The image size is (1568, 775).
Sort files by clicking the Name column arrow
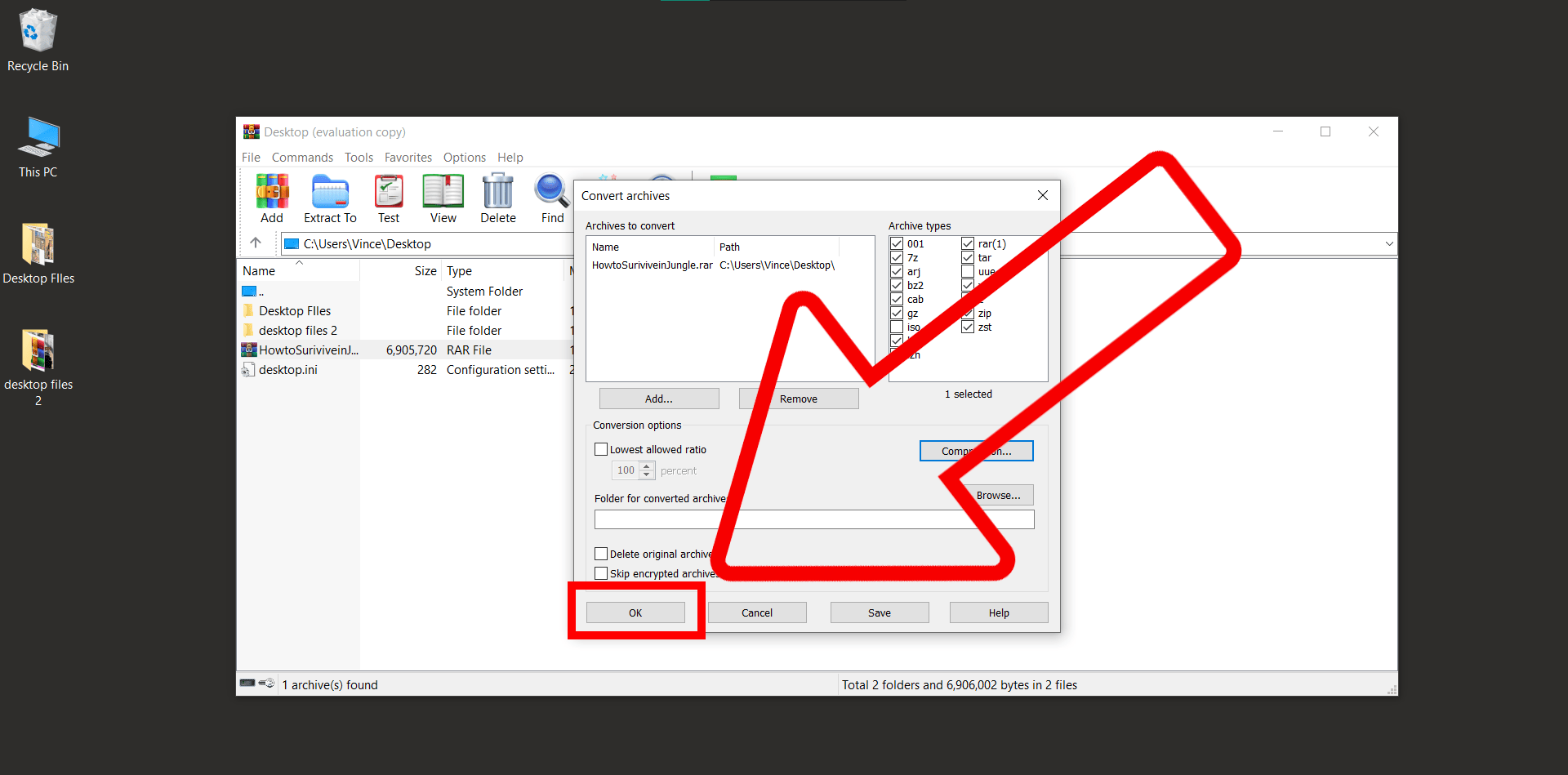coord(300,264)
